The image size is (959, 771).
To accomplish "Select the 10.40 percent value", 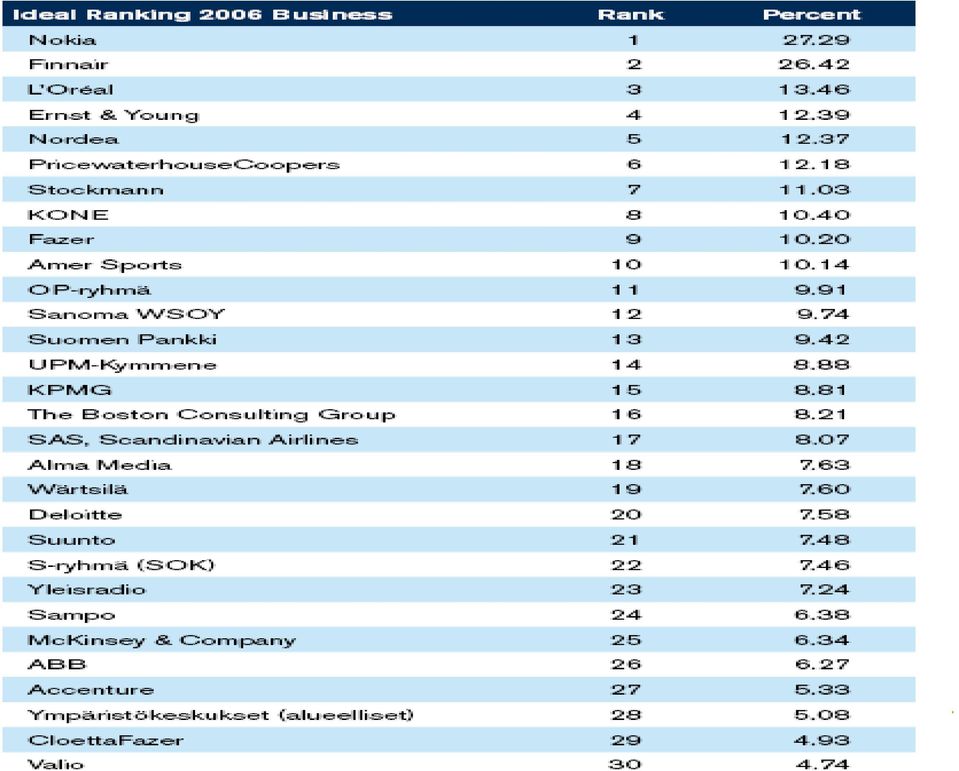I will point(814,215).
